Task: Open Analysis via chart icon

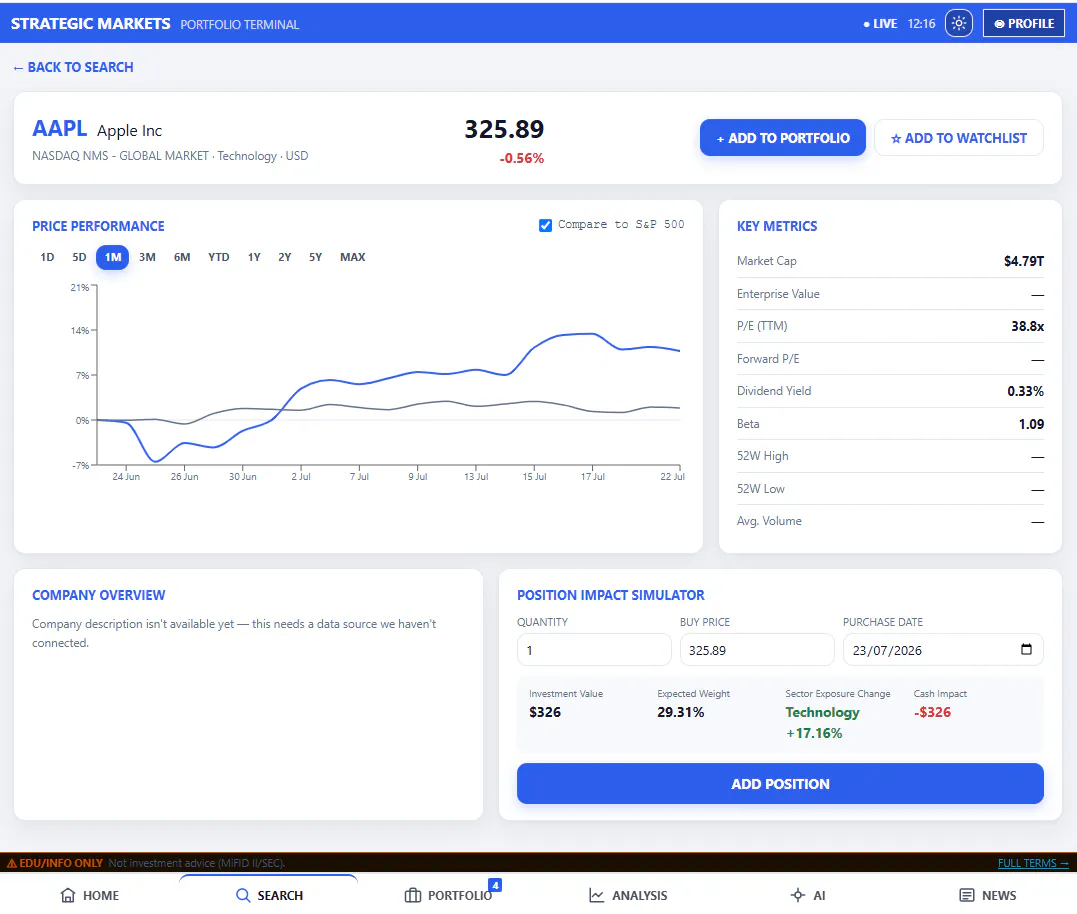Action: [x=596, y=895]
